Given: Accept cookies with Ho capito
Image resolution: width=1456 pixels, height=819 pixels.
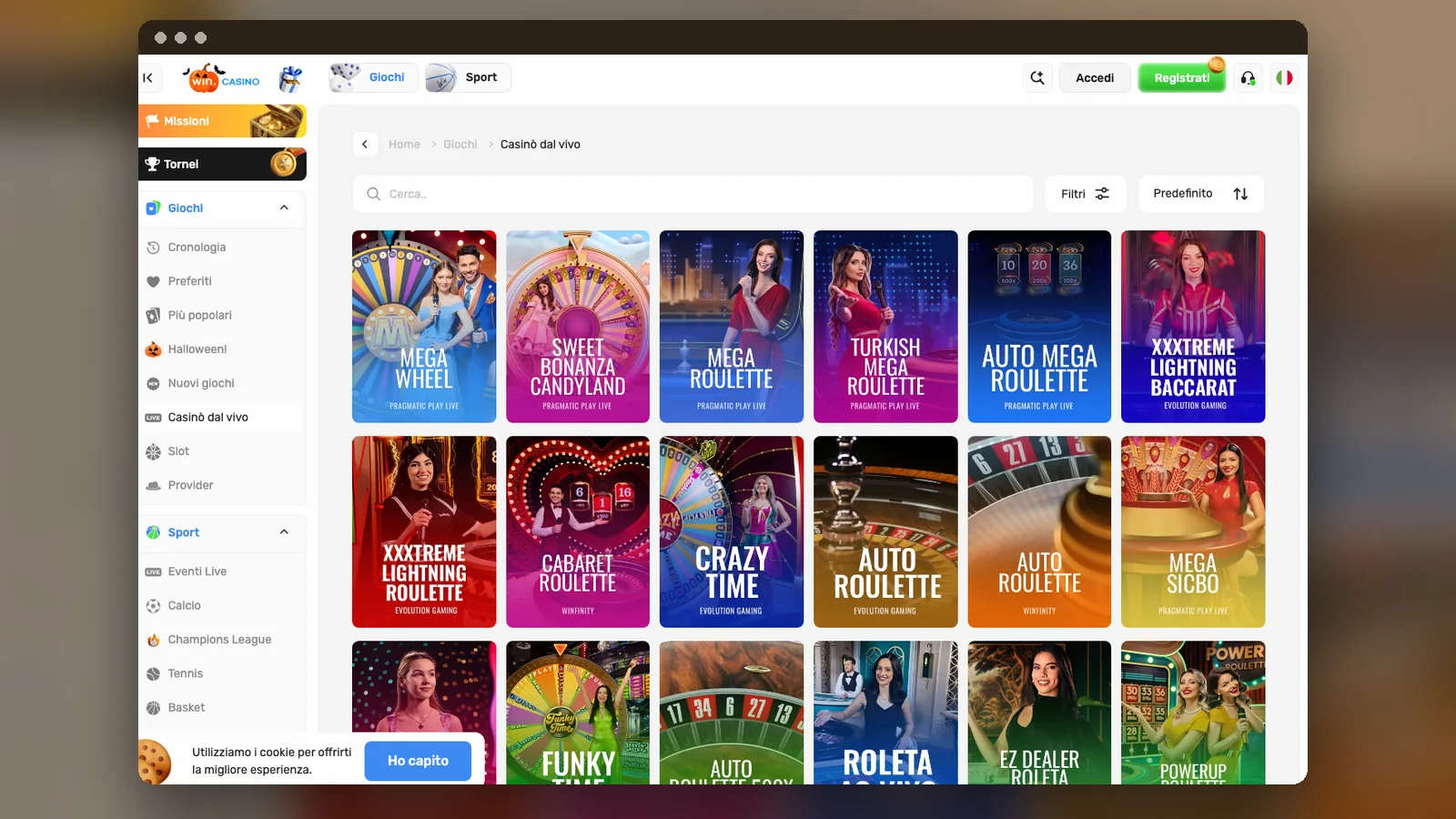Looking at the screenshot, I should click(x=418, y=761).
